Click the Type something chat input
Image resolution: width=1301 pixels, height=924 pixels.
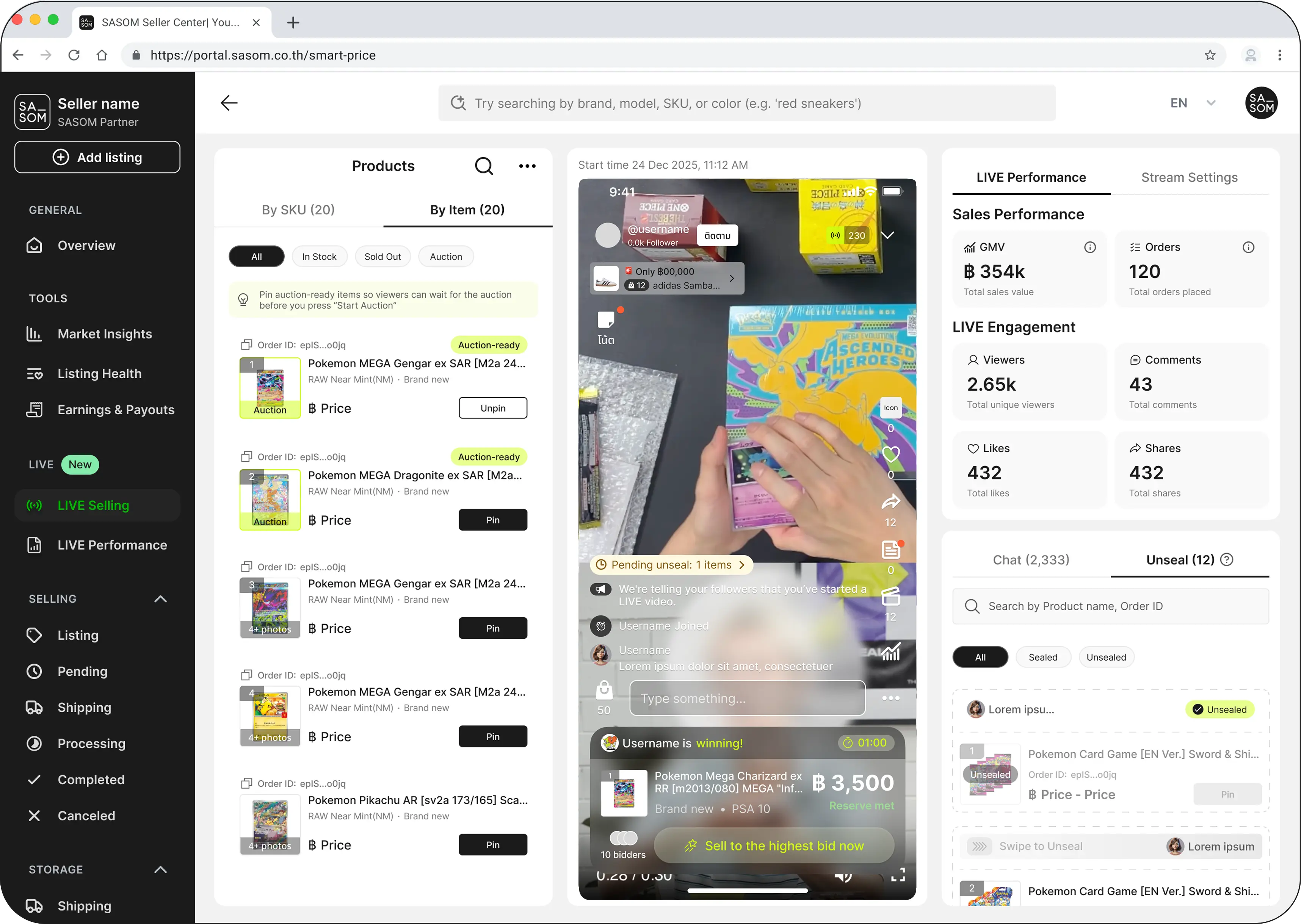coord(747,698)
